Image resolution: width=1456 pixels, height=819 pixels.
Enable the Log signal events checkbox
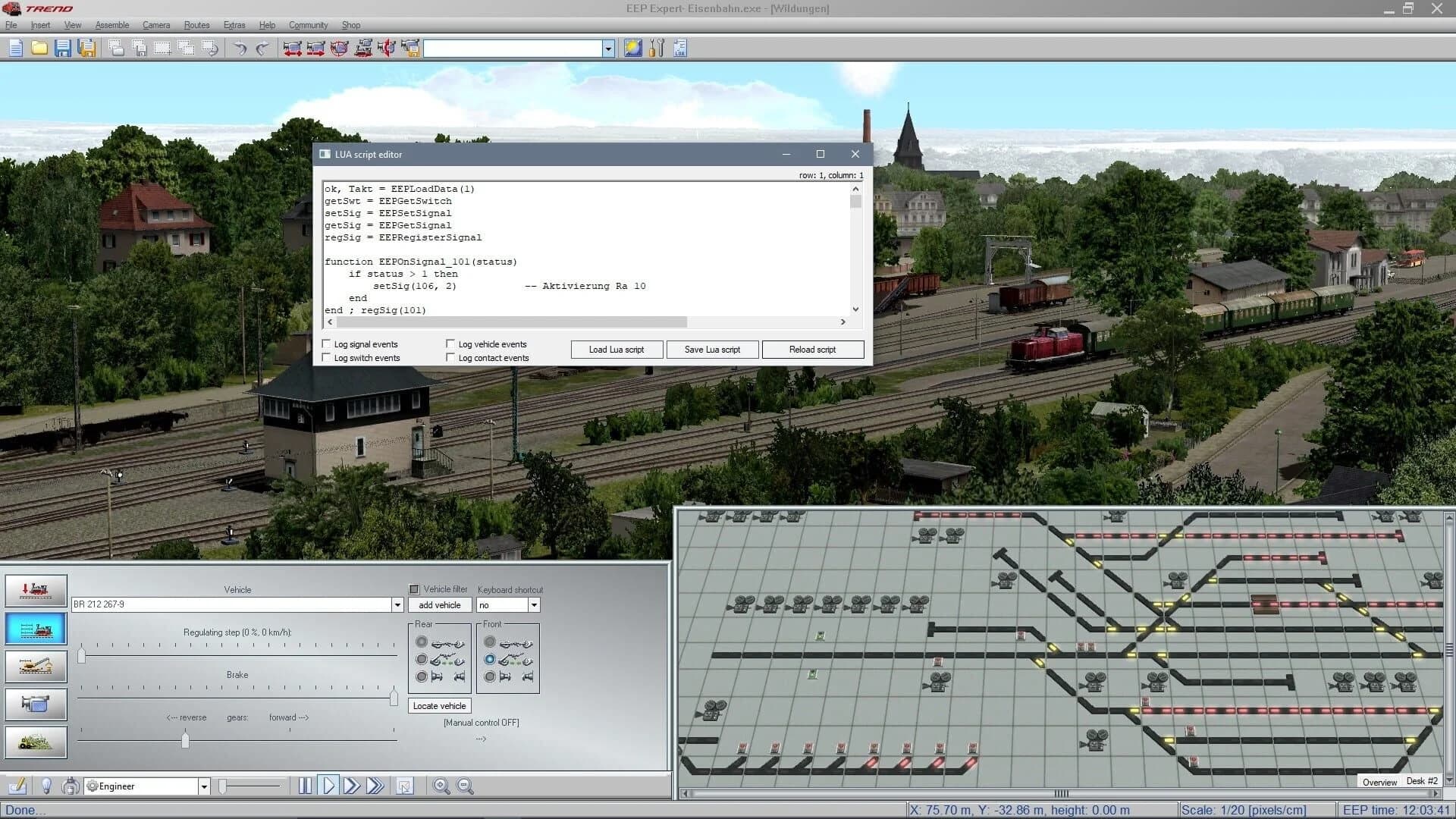click(x=327, y=344)
